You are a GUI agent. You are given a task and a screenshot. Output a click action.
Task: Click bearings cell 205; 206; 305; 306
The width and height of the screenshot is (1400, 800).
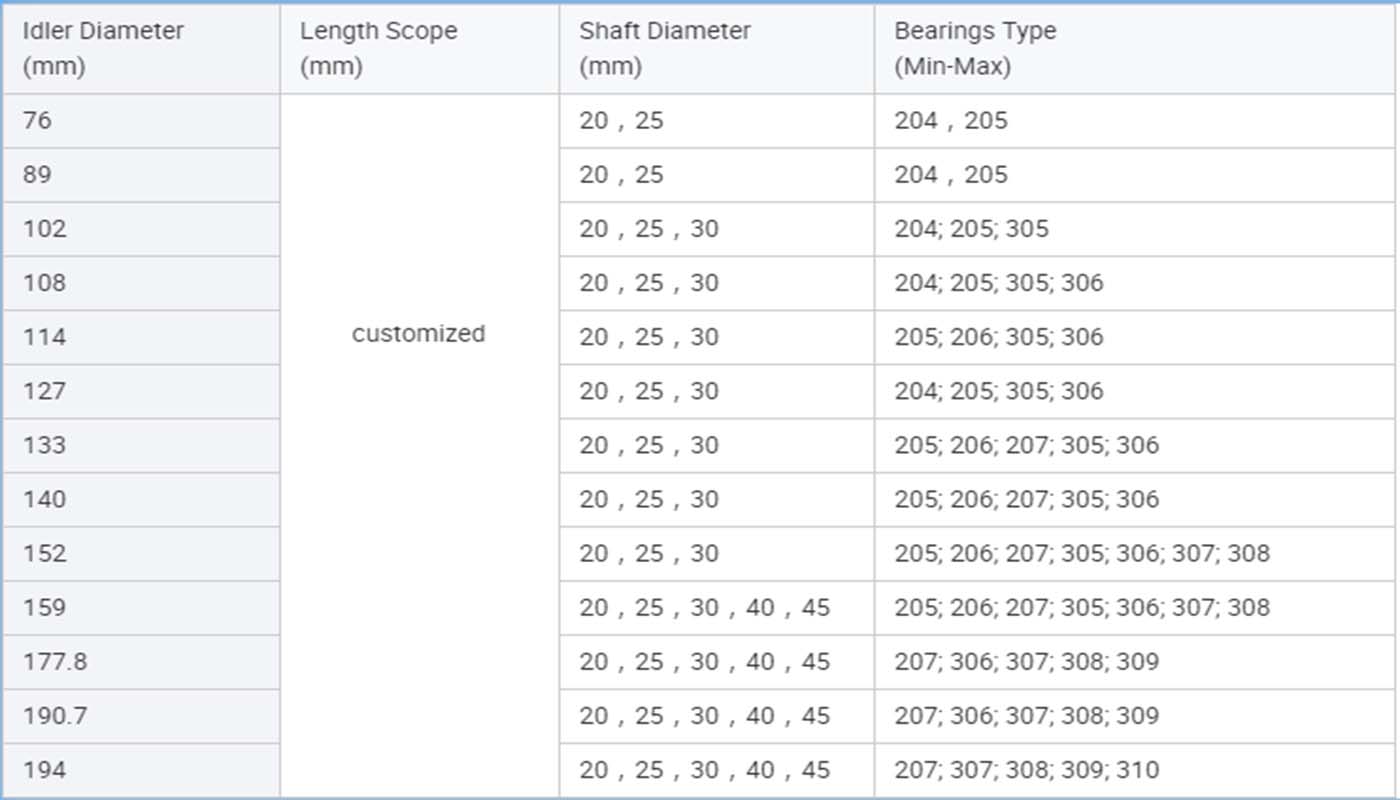1135,337
